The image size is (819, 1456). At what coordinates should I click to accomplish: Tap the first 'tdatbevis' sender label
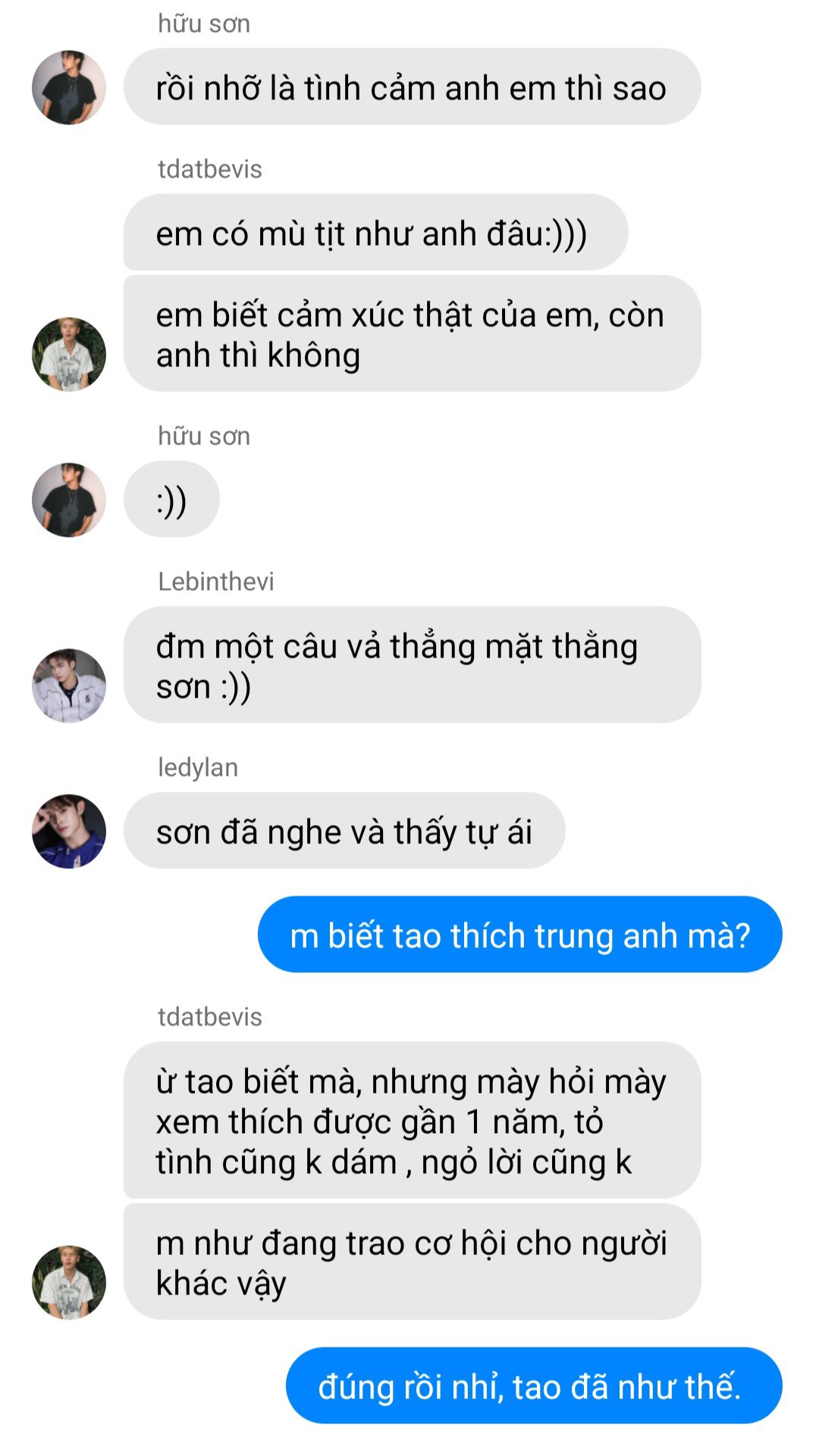click(x=210, y=169)
